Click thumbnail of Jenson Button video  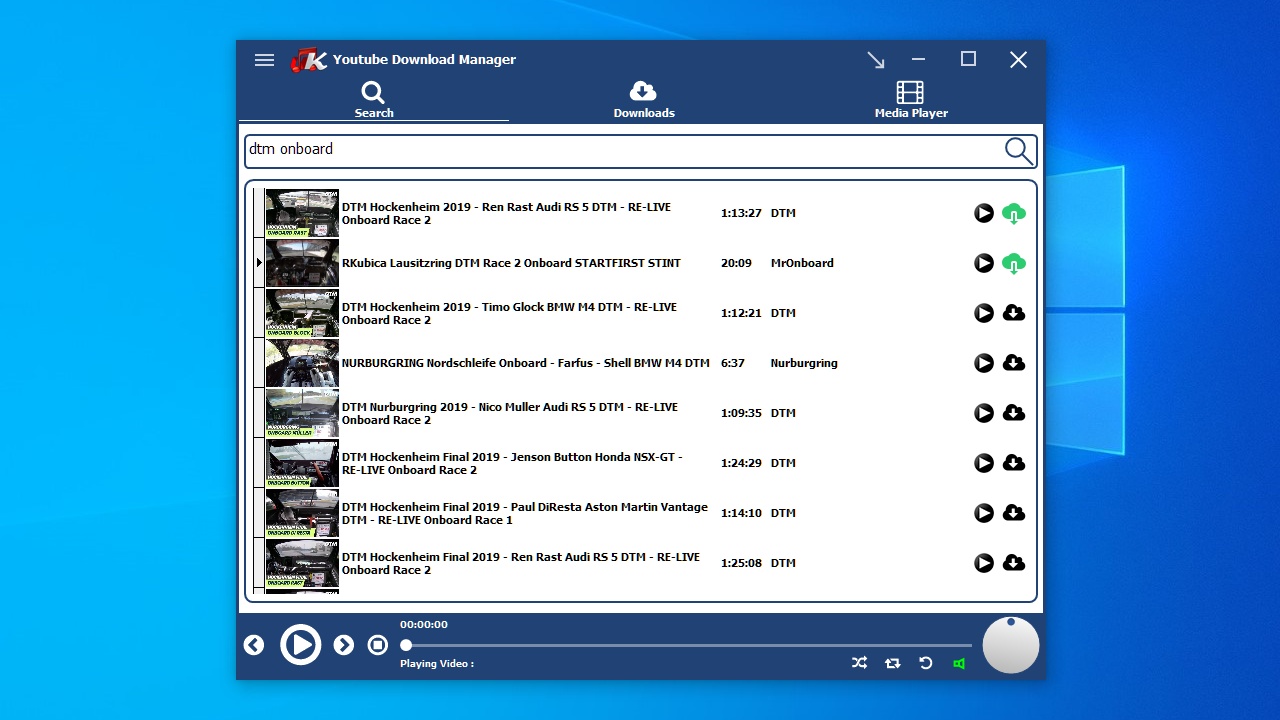pos(302,463)
